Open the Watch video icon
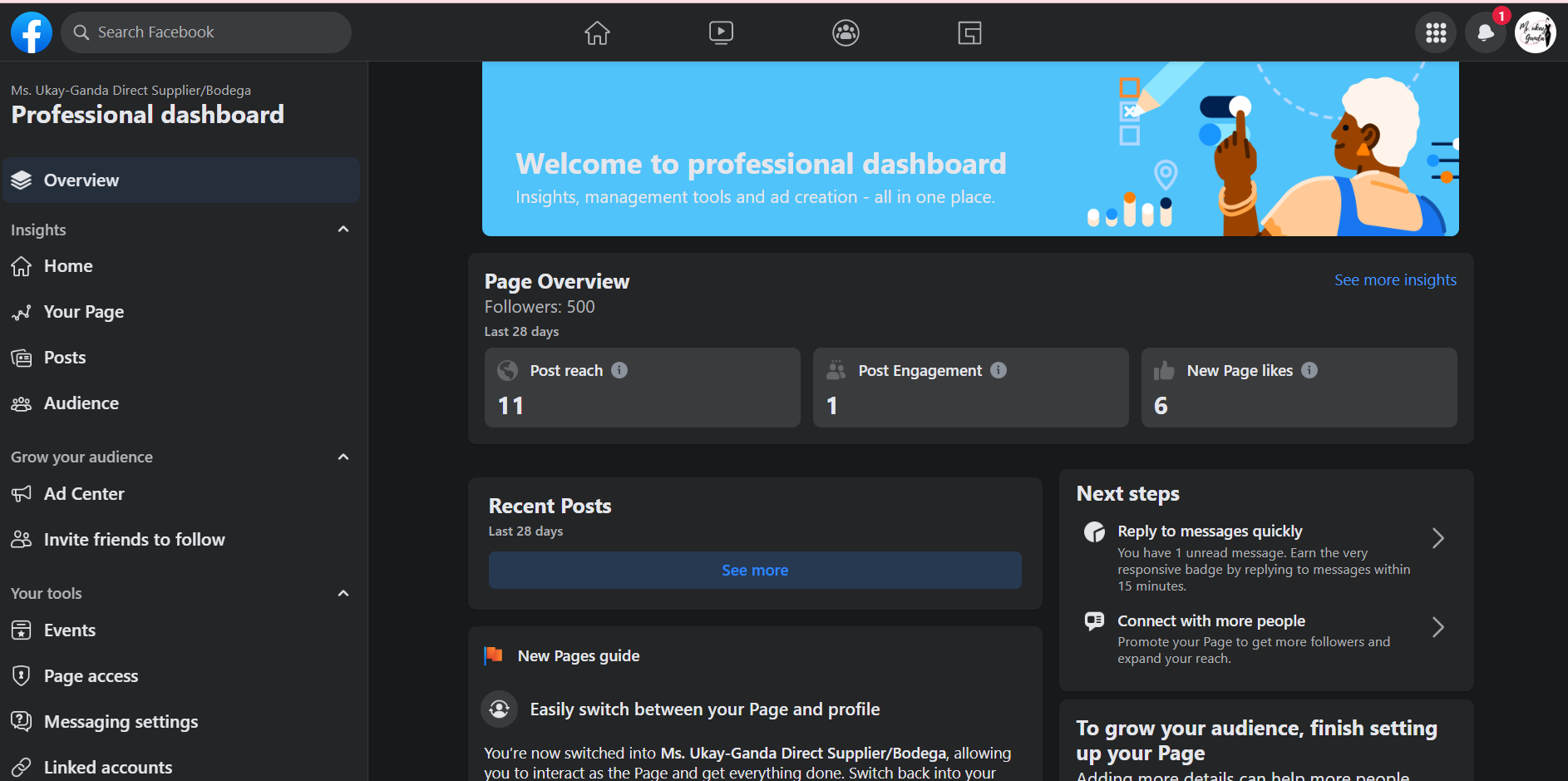1568x781 pixels. click(721, 32)
